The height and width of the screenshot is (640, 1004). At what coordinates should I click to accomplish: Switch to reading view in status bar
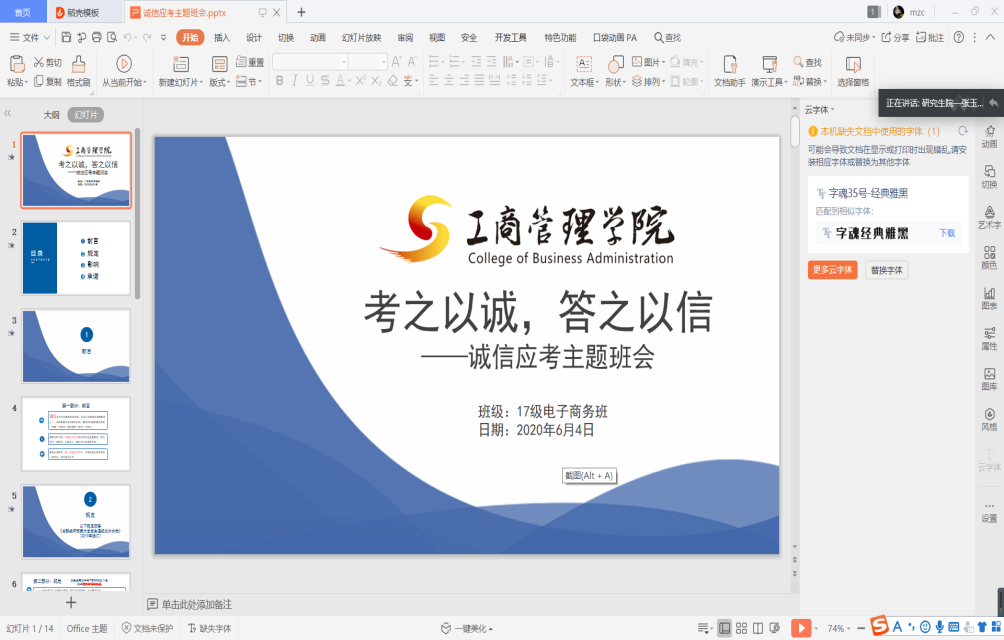757,628
